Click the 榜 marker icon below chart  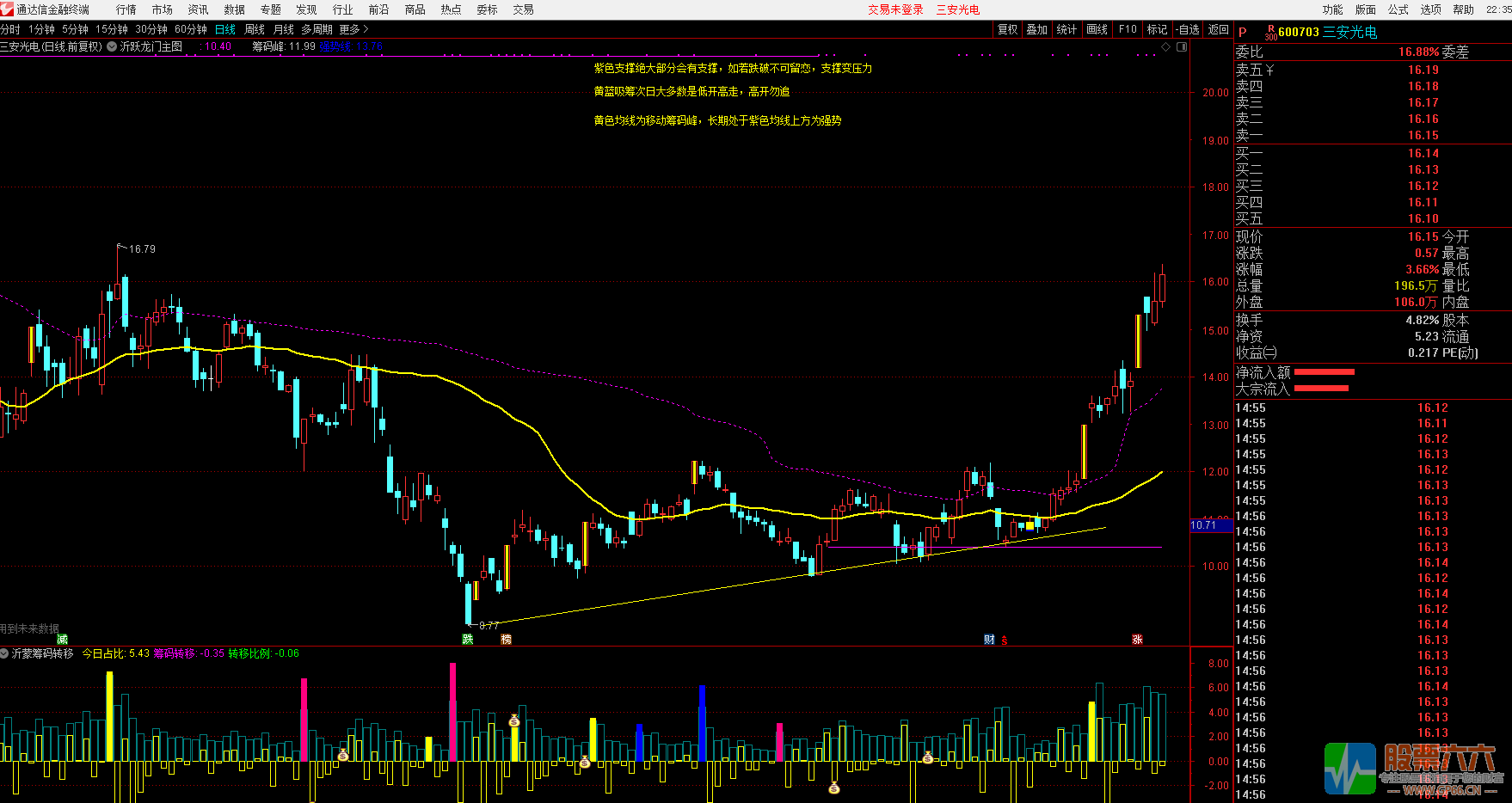click(x=506, y=639)
